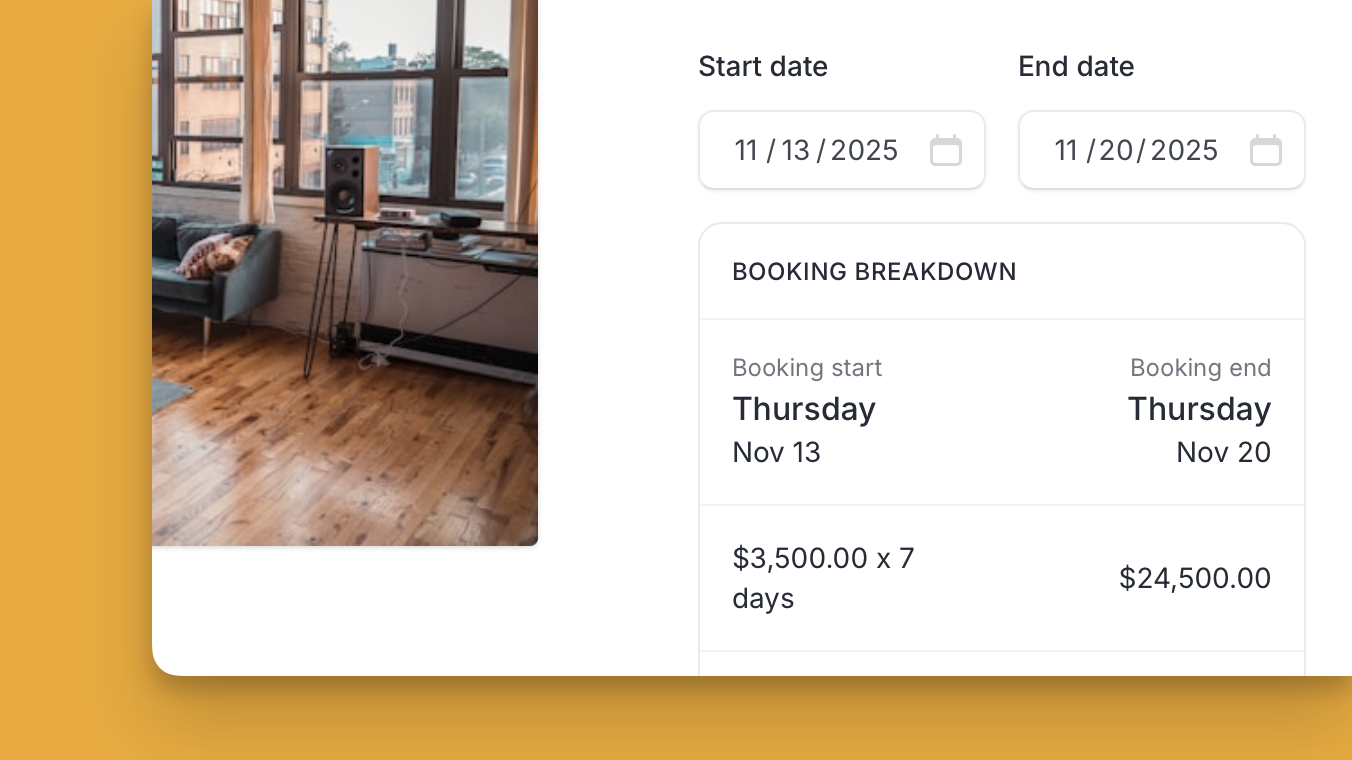The image size is (1352, 760).
Task: Click the "Nov 20" booking end date
Action: tap(1223, 452)
